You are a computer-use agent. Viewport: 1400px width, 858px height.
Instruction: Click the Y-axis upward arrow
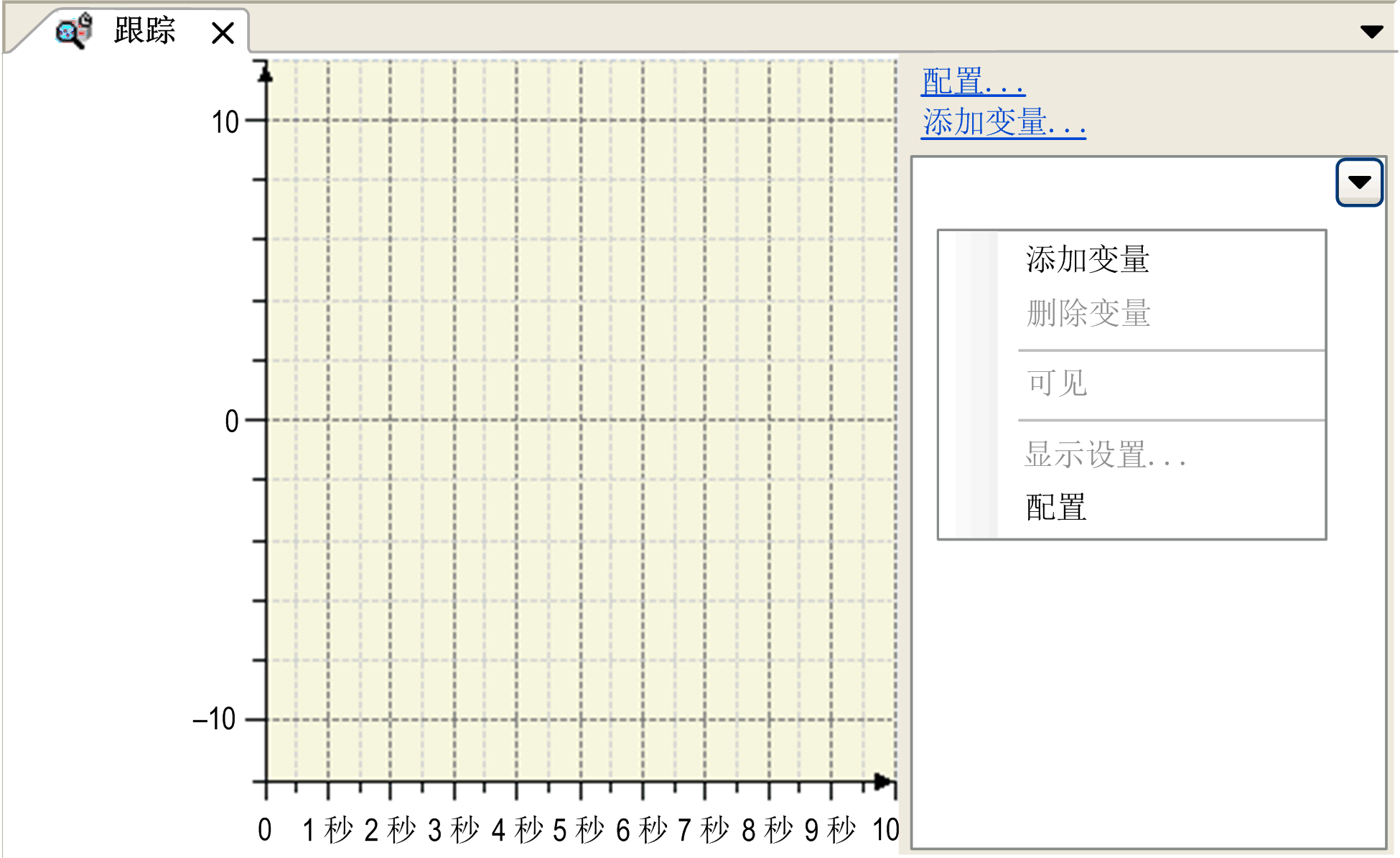(x=266, y=73)
